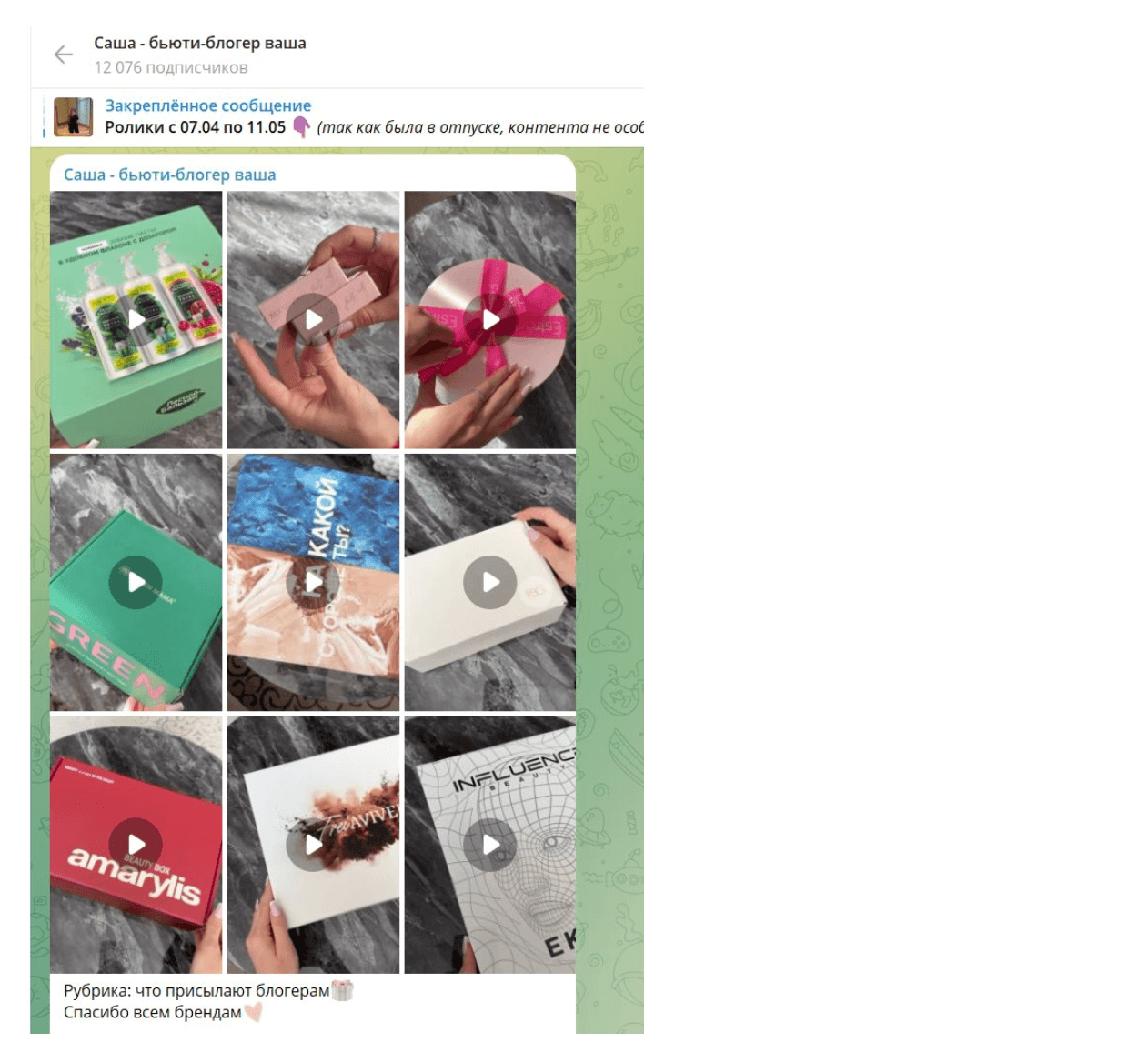Click the pink heart emoji after брендам

tap(254, 1012)
